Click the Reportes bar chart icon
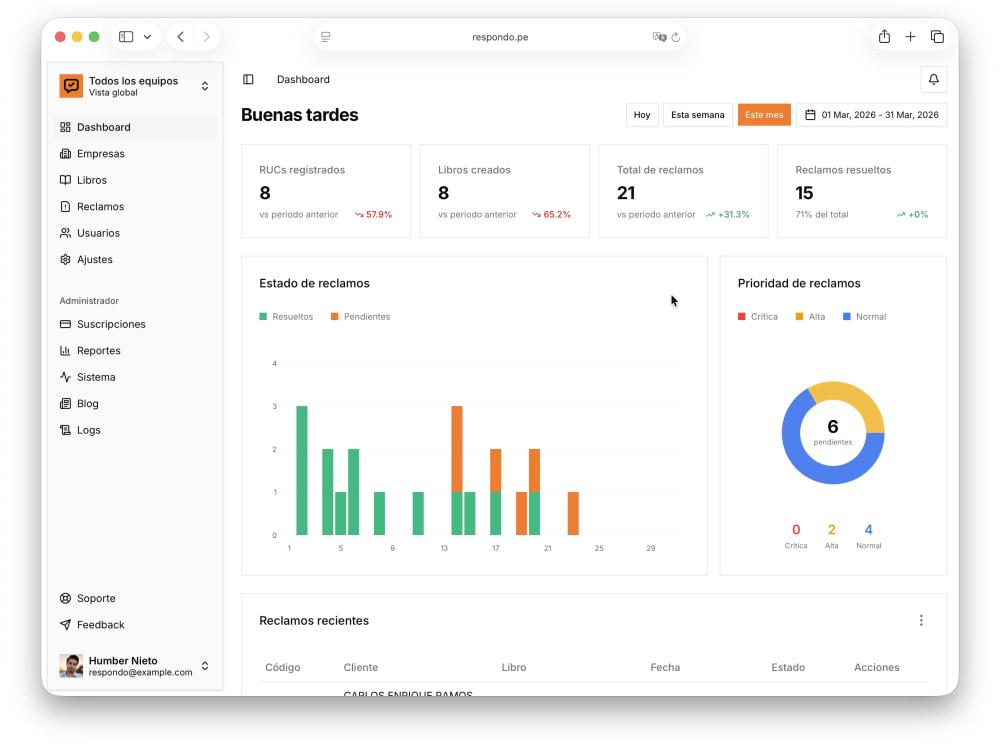This screenshot has width=1000, height=750. [x=65, y=351]
